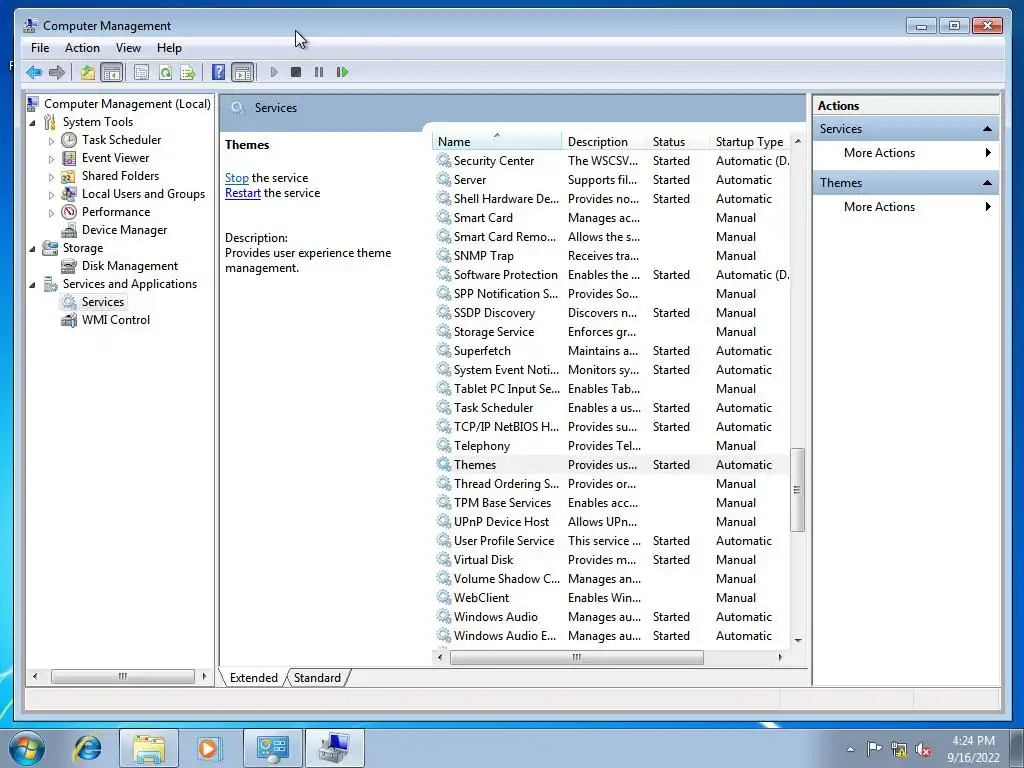This screenshot has width=1024, height=768.
Task: Select the Task Scheduler service row
Action: (x=611, y=408)
